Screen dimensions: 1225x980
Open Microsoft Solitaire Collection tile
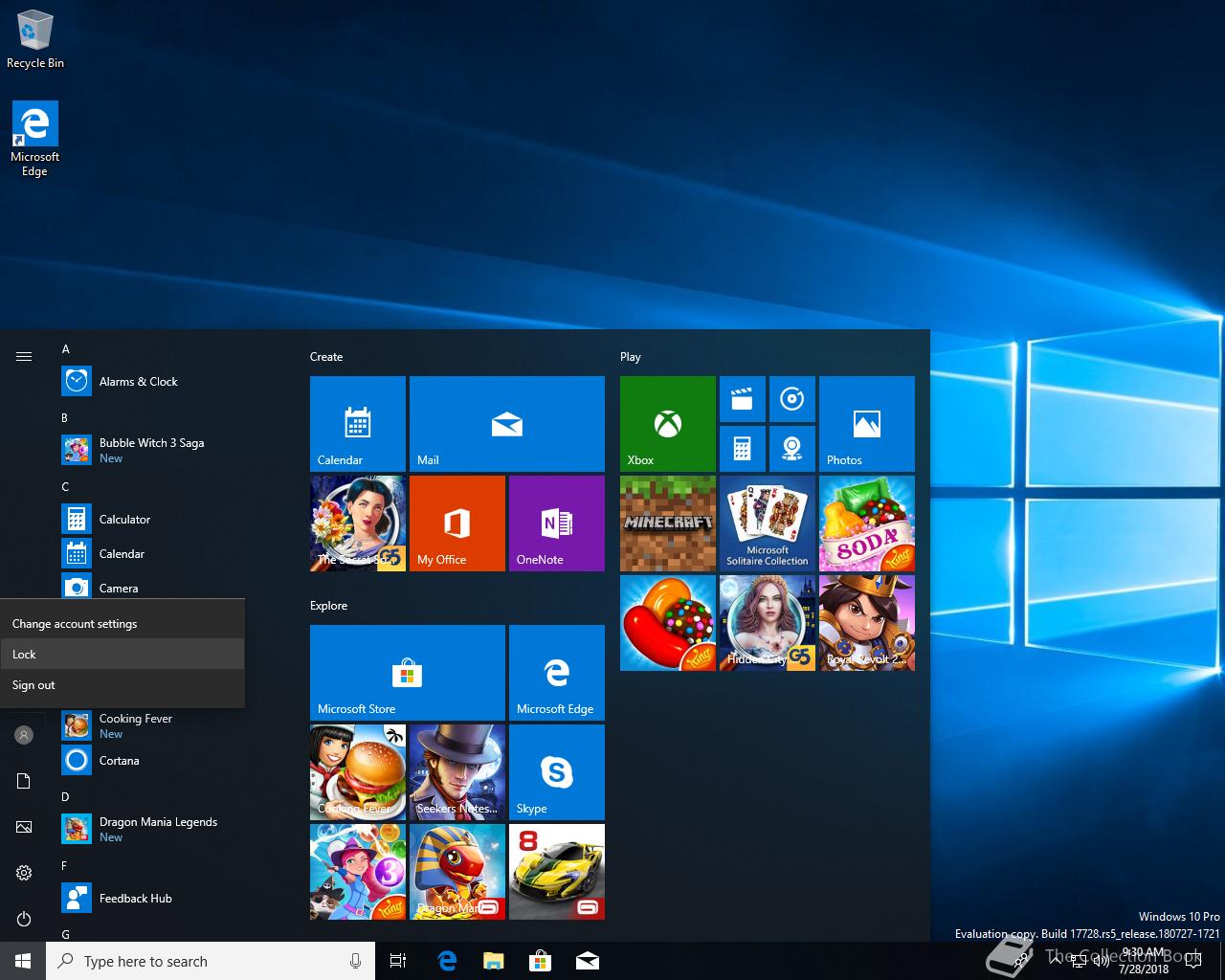pyautogui.click(x=768, y=523)
